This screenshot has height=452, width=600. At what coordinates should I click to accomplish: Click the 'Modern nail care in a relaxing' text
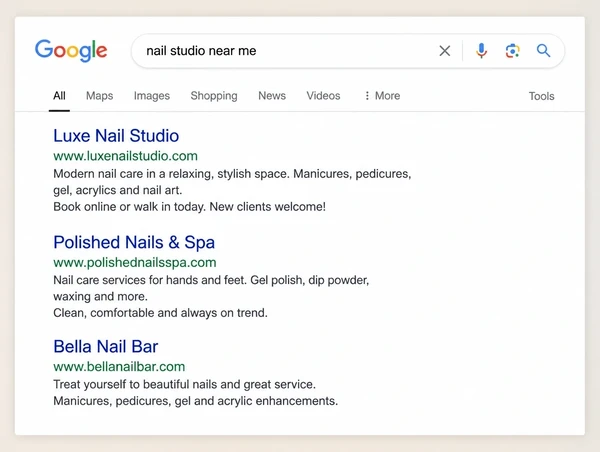pyautogui.click(x=134, y=174)
